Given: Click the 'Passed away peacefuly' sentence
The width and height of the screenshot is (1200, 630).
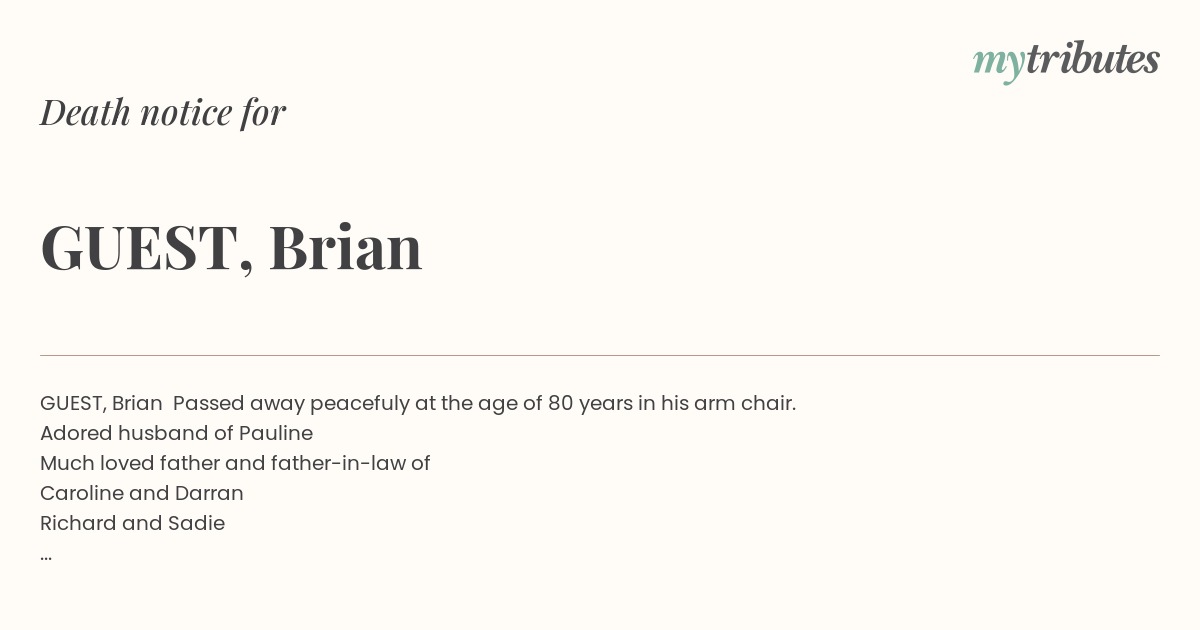Looking at the screenshot, I should point(484,403).
